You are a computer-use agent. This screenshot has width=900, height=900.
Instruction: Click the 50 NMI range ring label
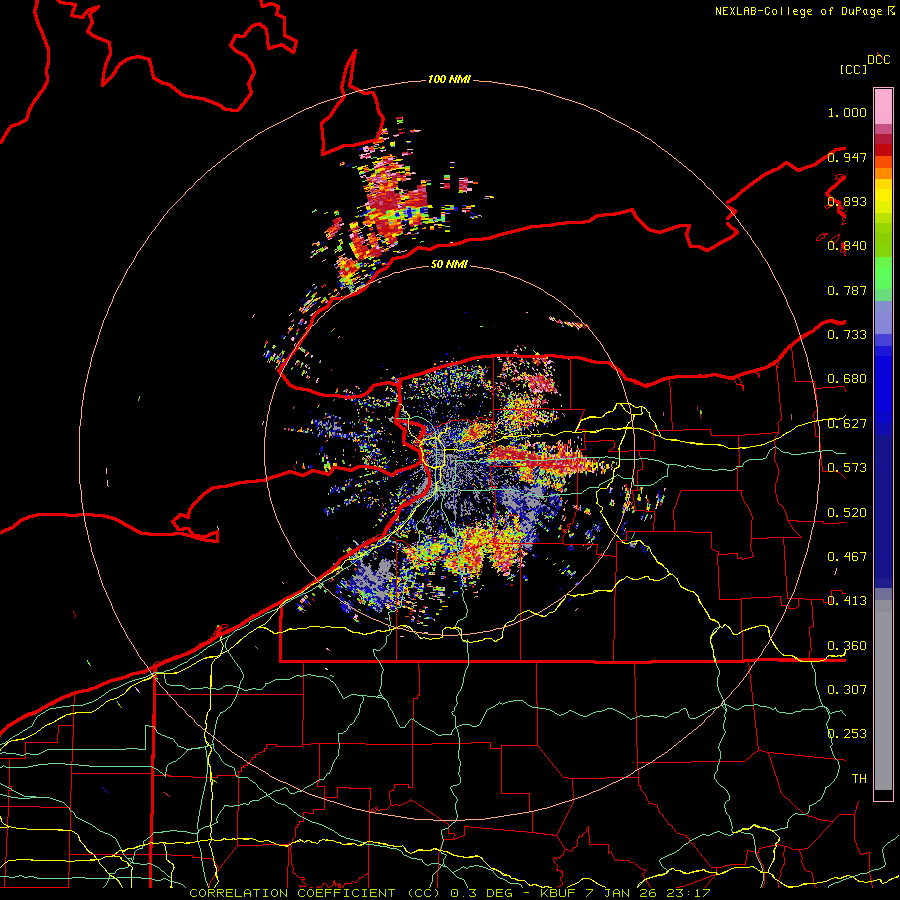[449, 264]
